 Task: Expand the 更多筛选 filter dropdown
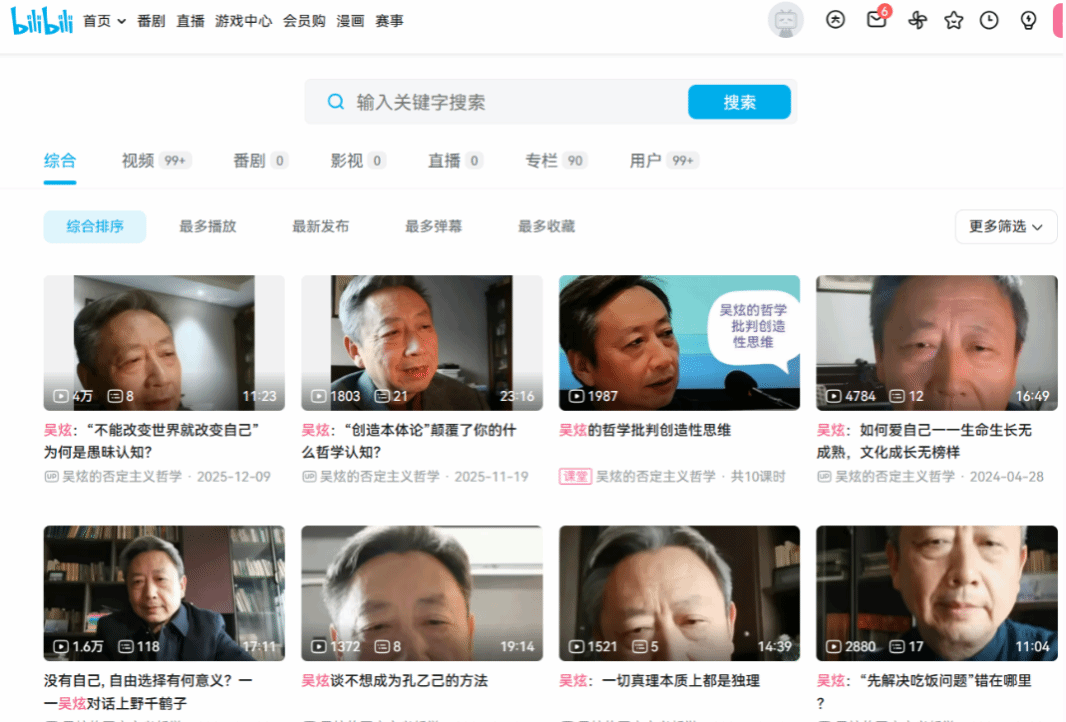tap(1005, 227)
